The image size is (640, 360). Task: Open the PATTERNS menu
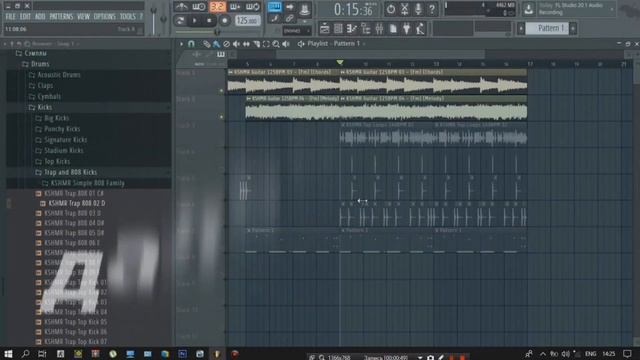pos(61,16)
